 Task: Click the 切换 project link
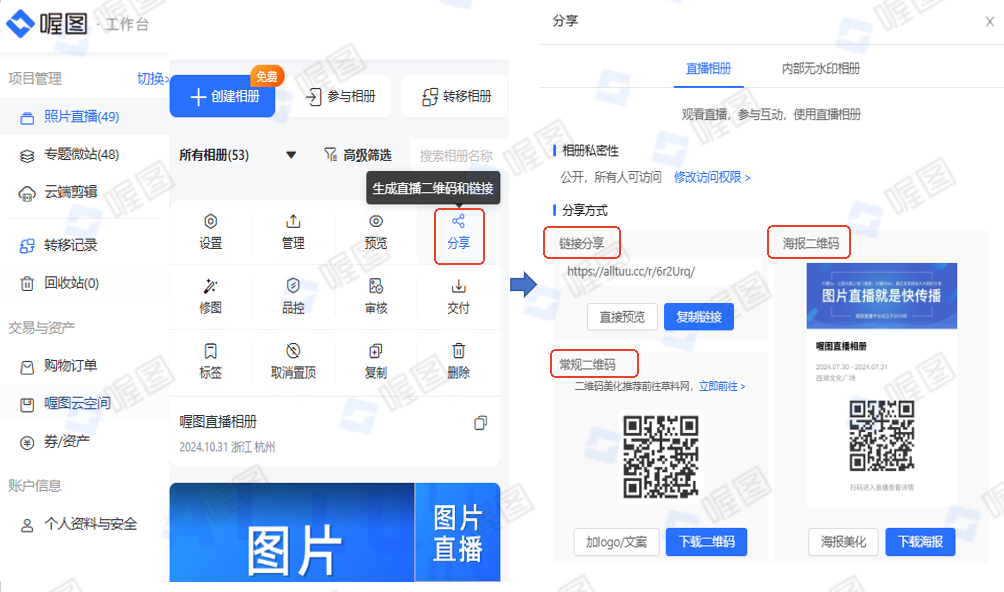pos(152,79)
